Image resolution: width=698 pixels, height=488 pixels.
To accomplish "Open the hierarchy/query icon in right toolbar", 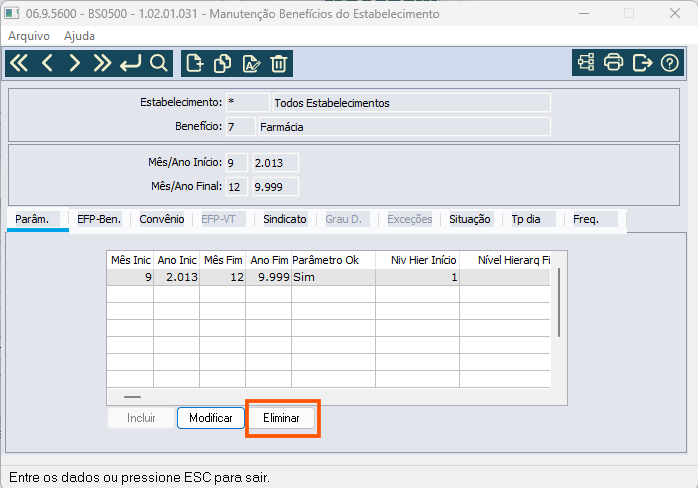I will (x=586, y=62).
